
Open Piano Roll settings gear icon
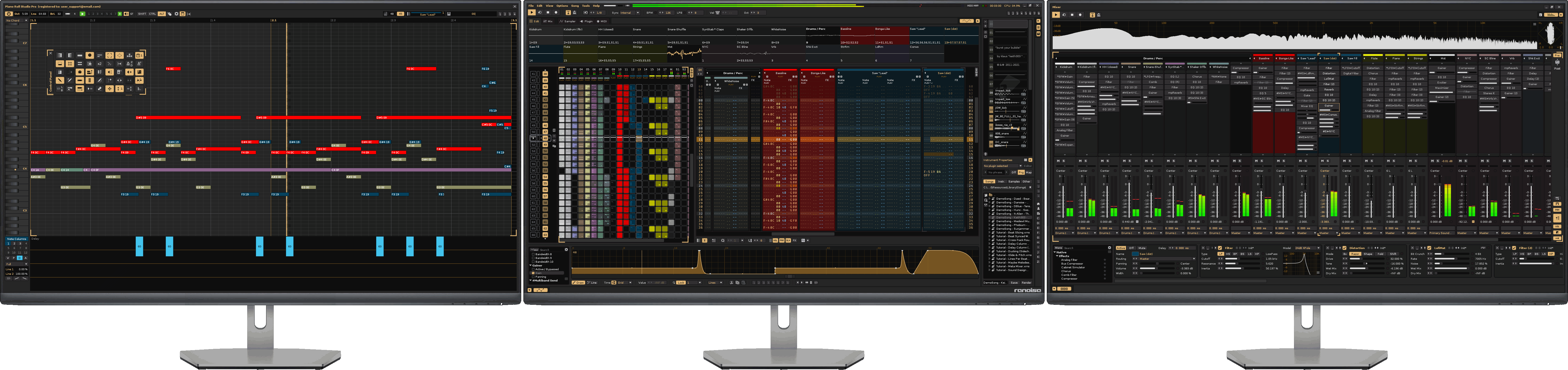click(177, 13)
